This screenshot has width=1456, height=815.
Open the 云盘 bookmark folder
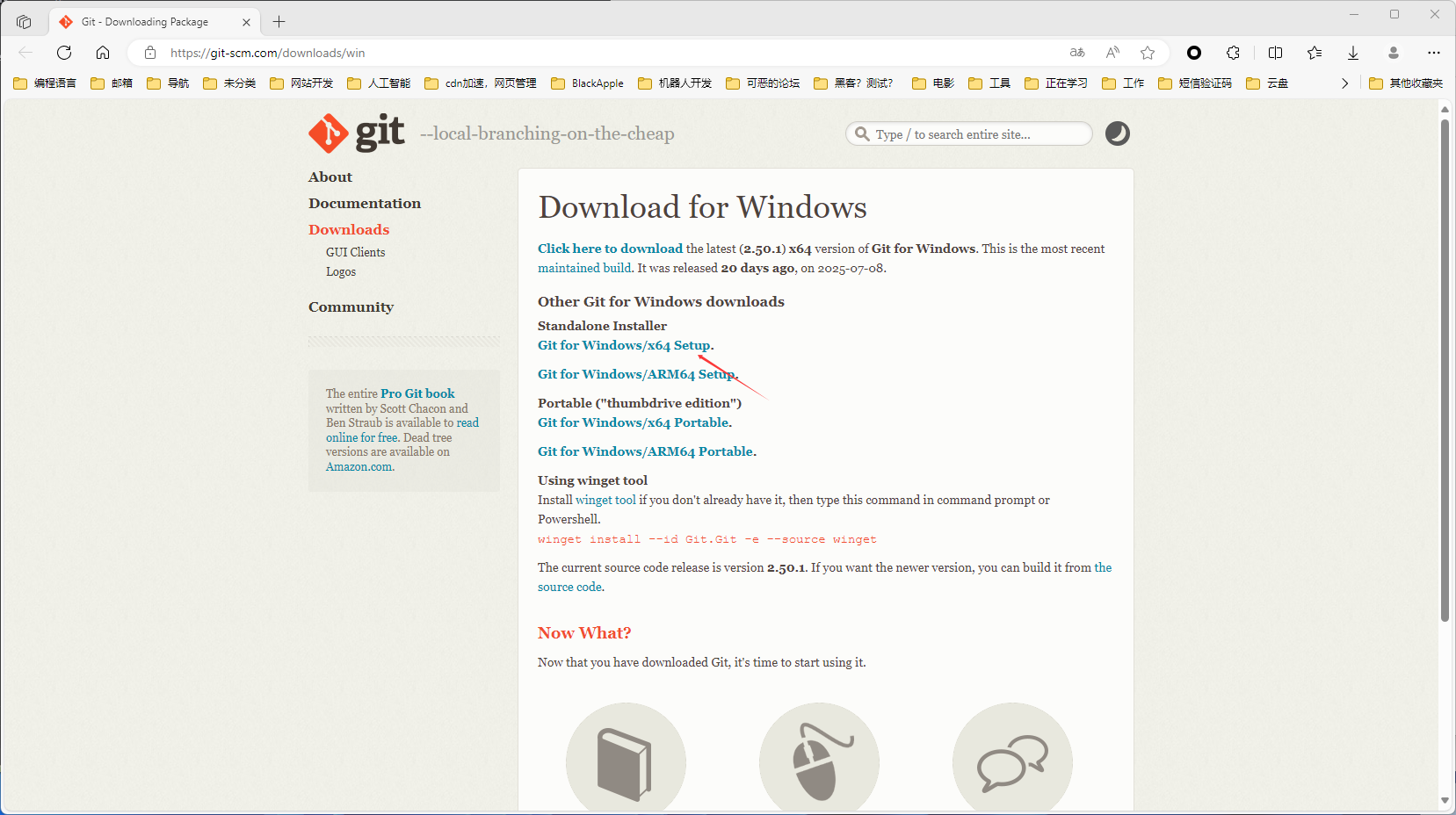[x=1267, y=83]
